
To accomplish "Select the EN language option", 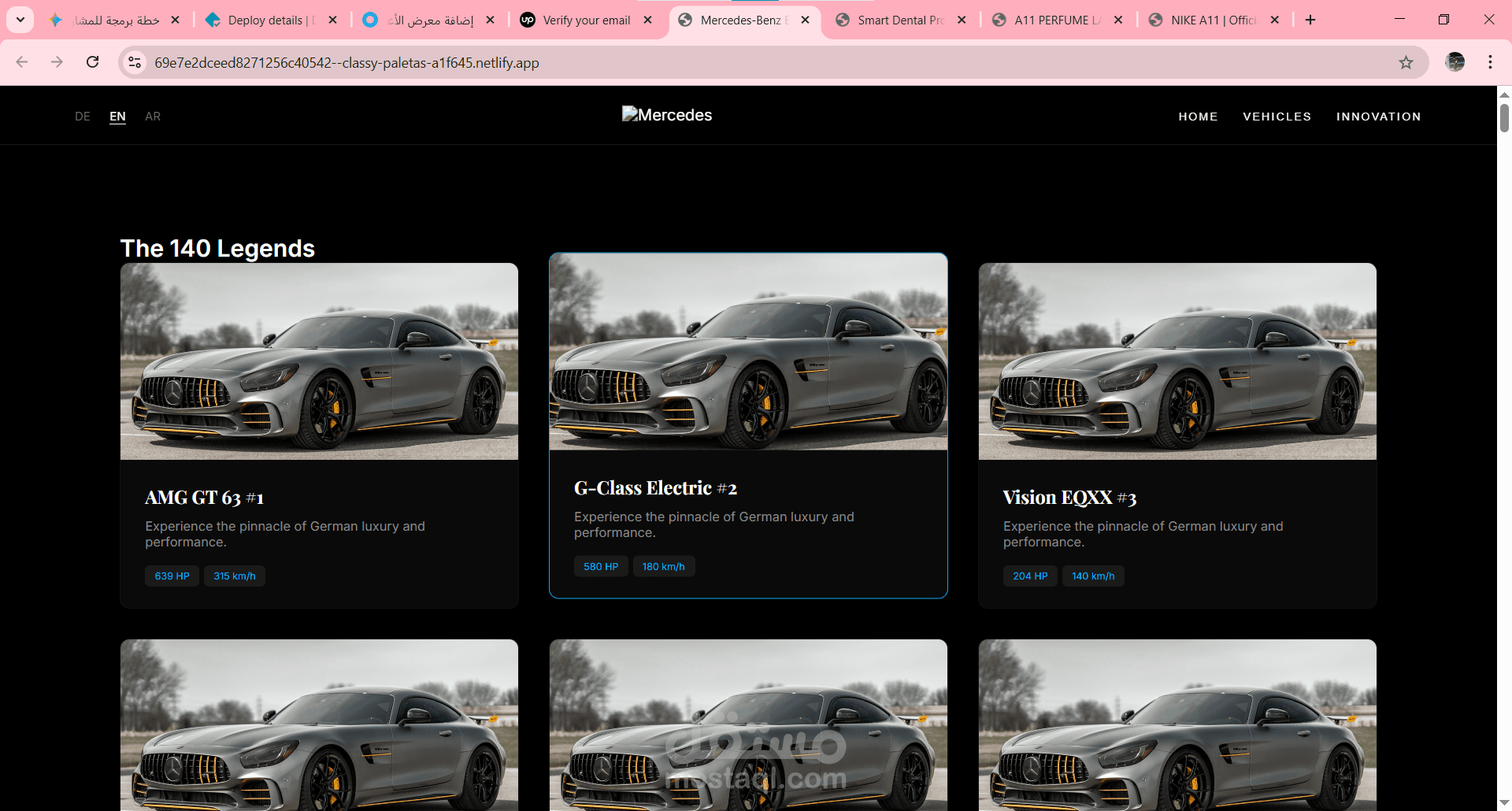I will pos(117,117).
